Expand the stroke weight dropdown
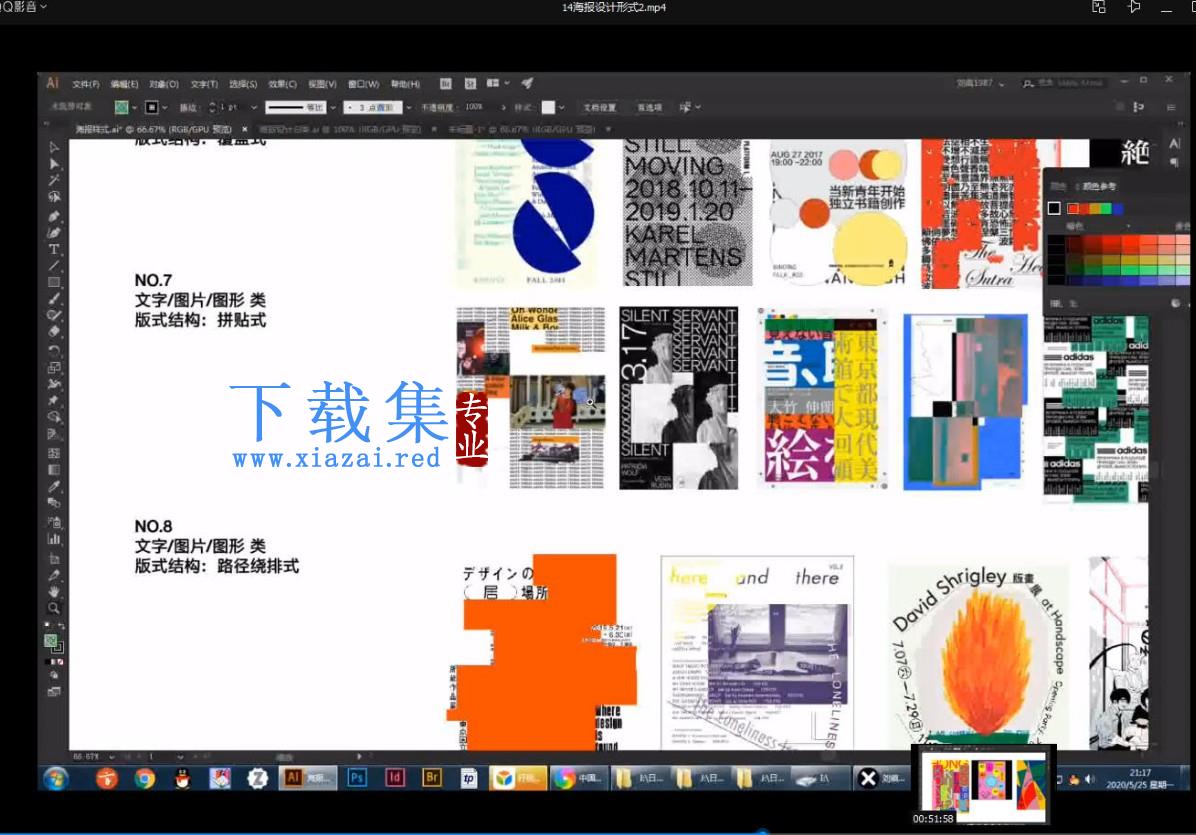This screenshot has width=1196, height=835. coord(254,108)
